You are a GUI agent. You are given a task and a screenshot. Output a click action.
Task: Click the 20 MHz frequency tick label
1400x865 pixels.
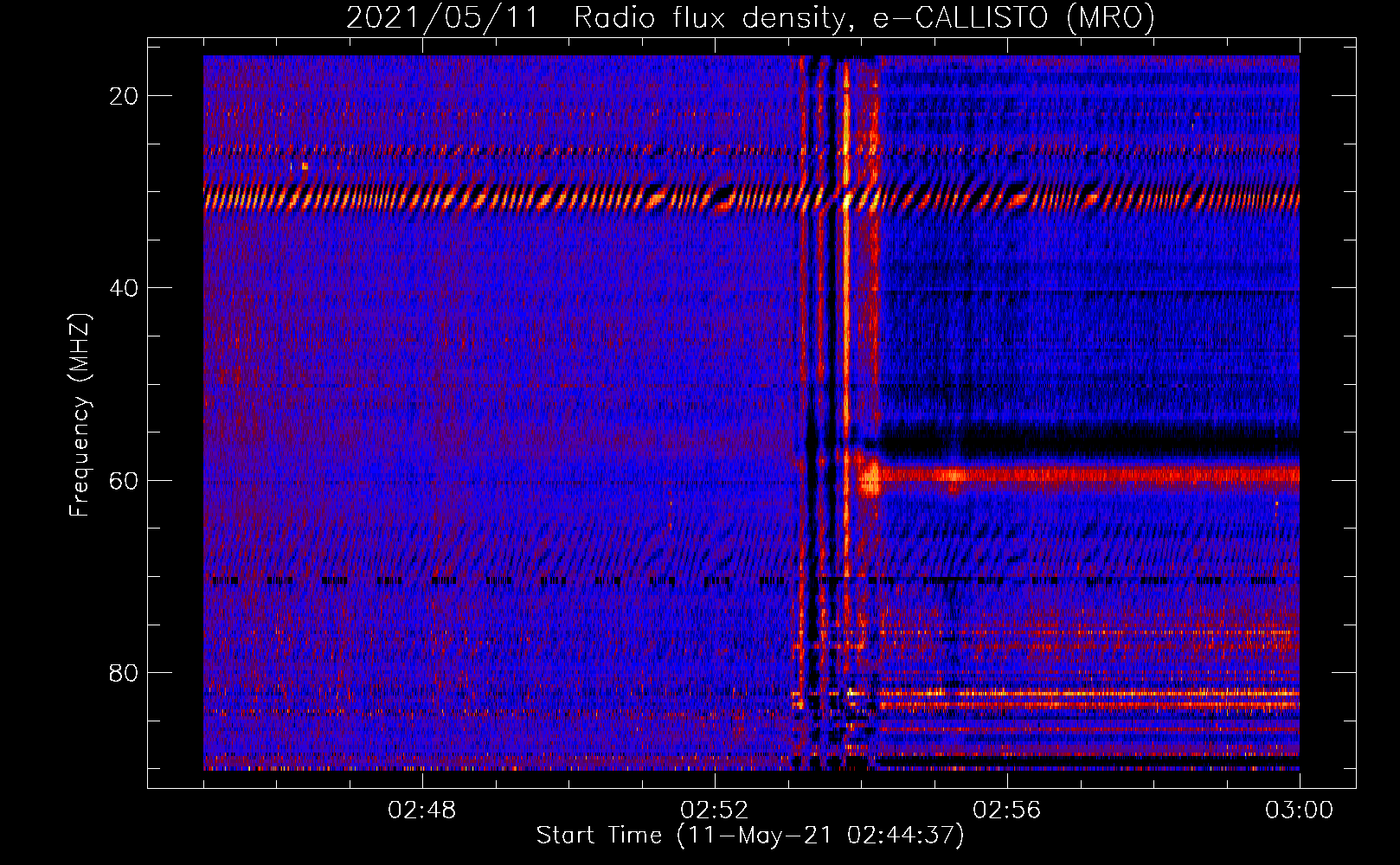[x=124, y=96]
